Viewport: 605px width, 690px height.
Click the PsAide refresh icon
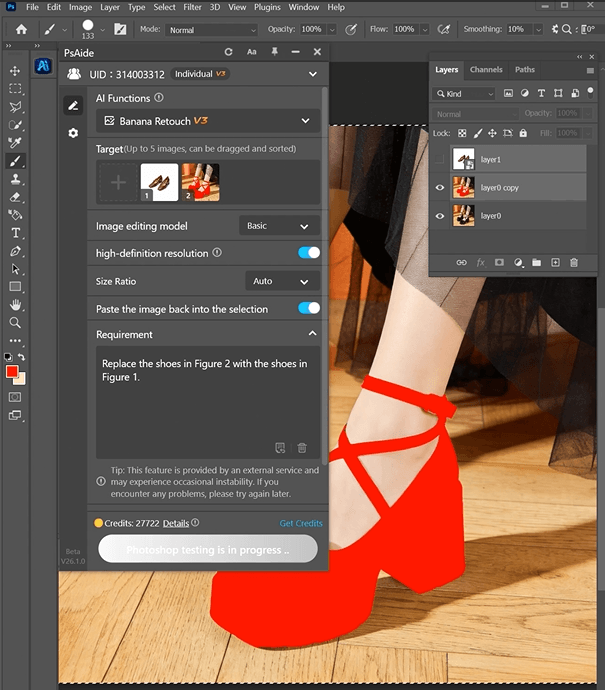pyautogui.click(x=228, y=52)
